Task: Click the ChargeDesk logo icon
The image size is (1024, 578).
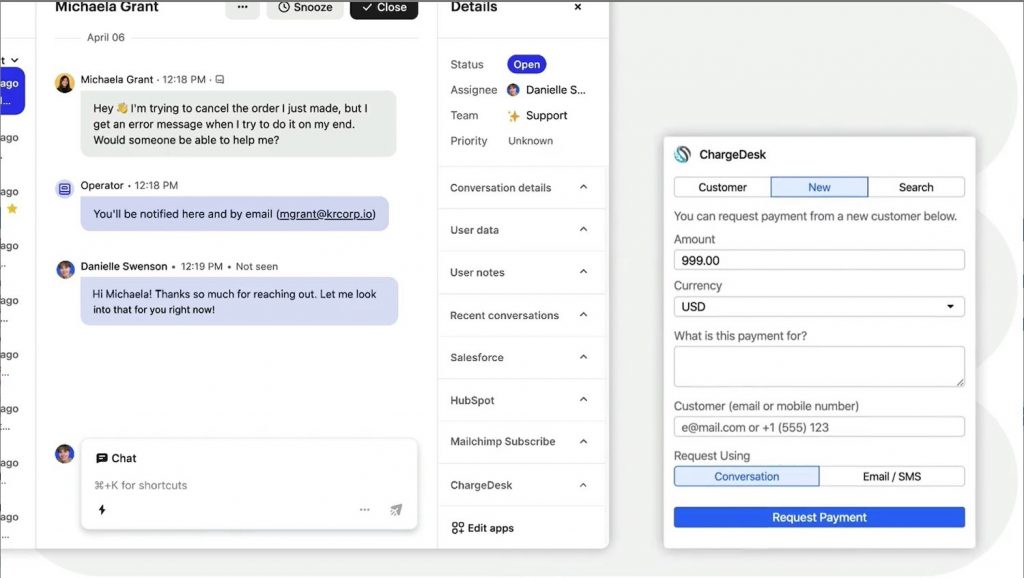Action: coord(682,154)
